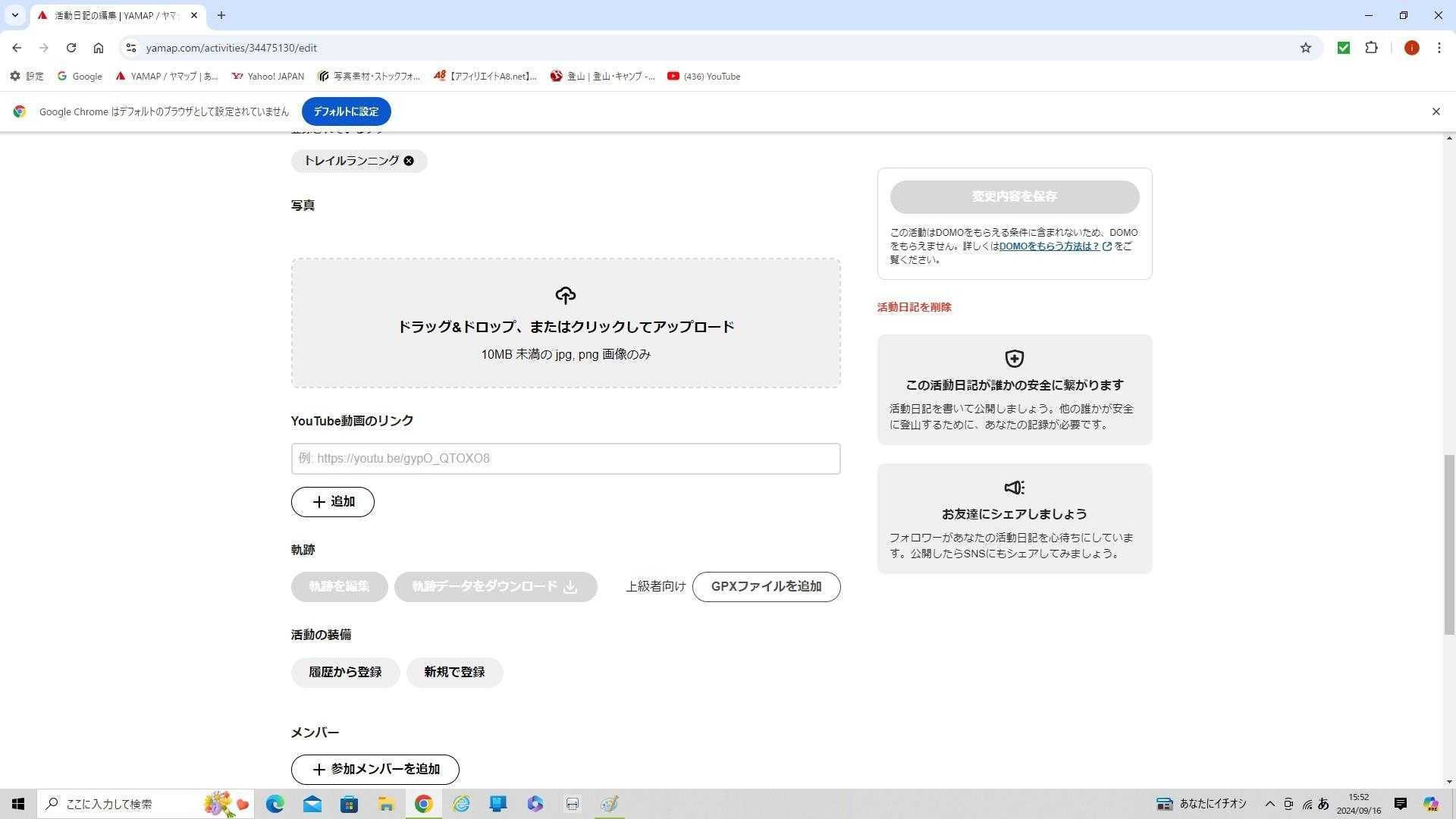Image resolution: width=1456 pixels, height=819 pixels.
Task: Open the Microsoft Edge taskbar icon
Action: click(x=275, y=804)
